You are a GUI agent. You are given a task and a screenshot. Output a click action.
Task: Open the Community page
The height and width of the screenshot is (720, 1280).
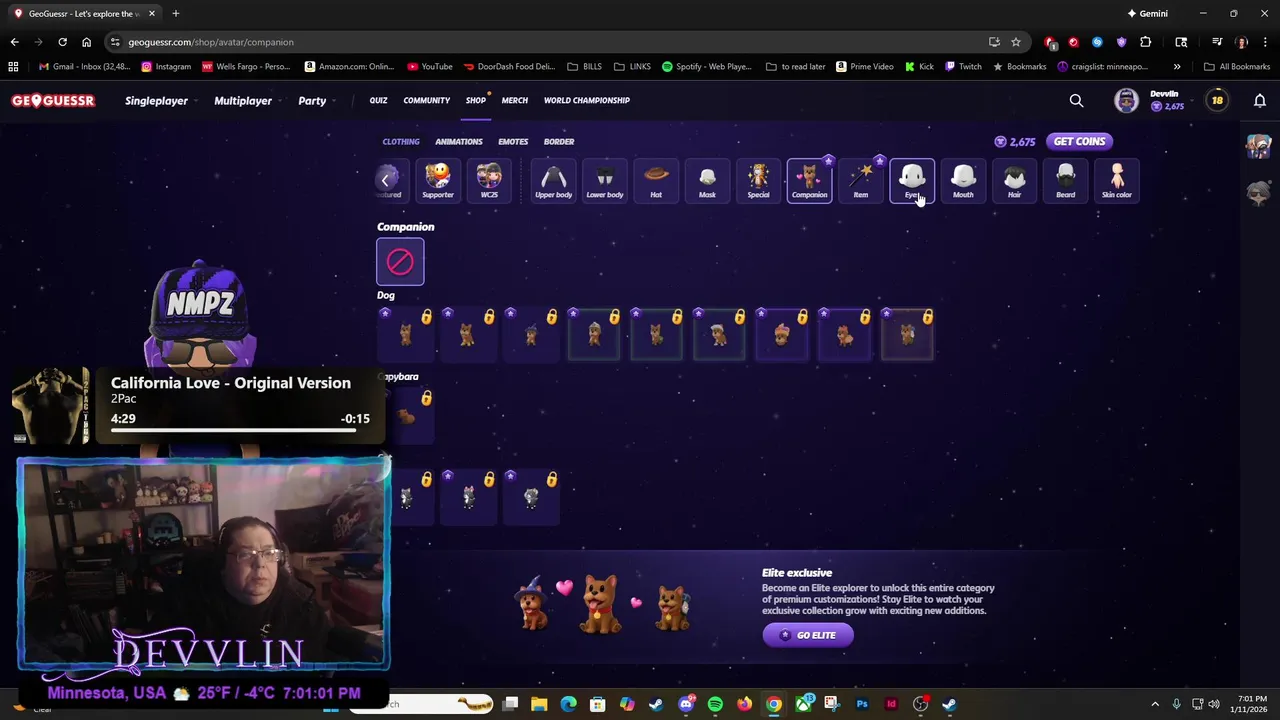pos(427,101)
